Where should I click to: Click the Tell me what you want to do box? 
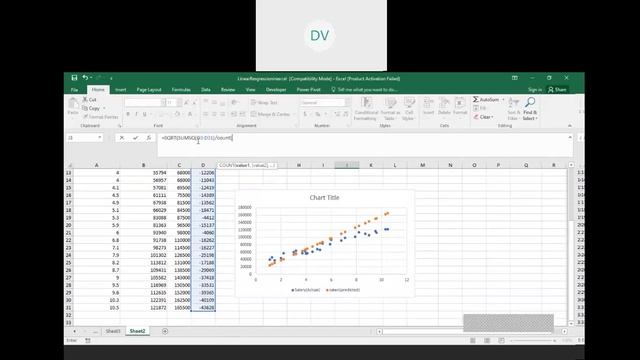coord(364,90)
